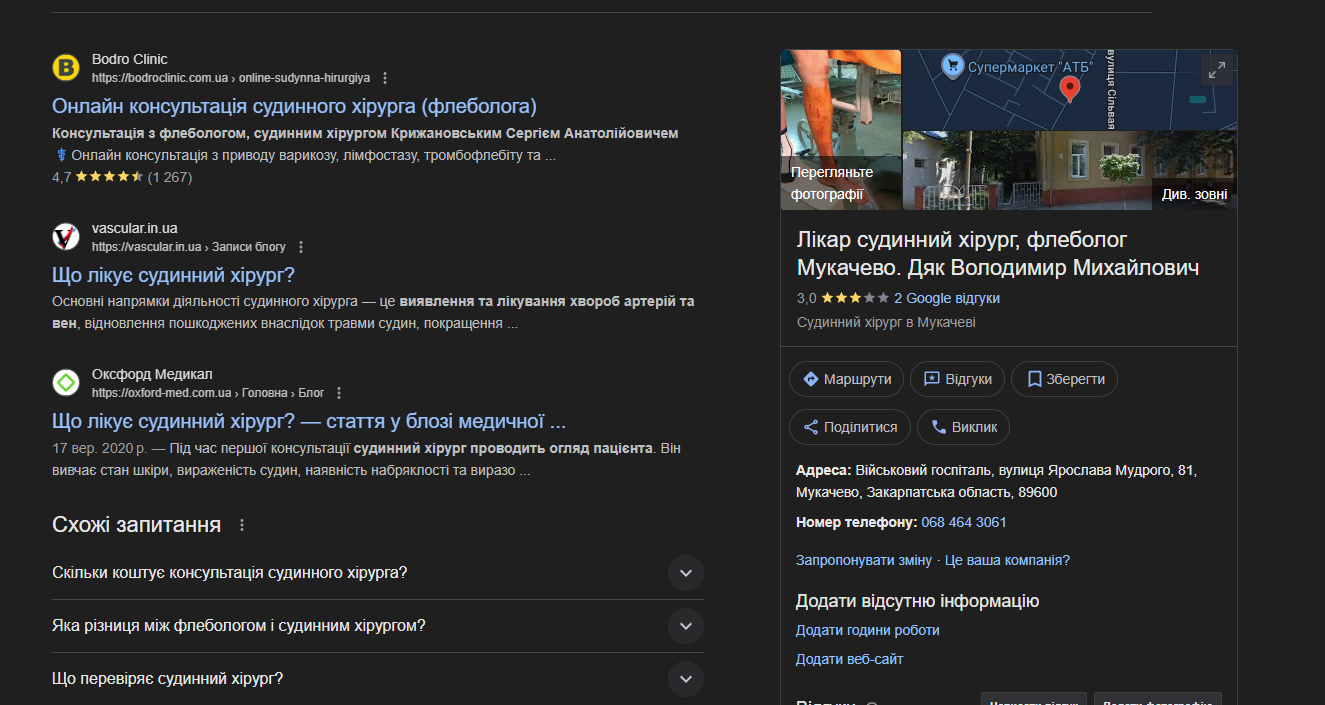Expand question about флеболог vs судинний хірург
This screenshot has width=1325, height=705.
click(378, 626)
